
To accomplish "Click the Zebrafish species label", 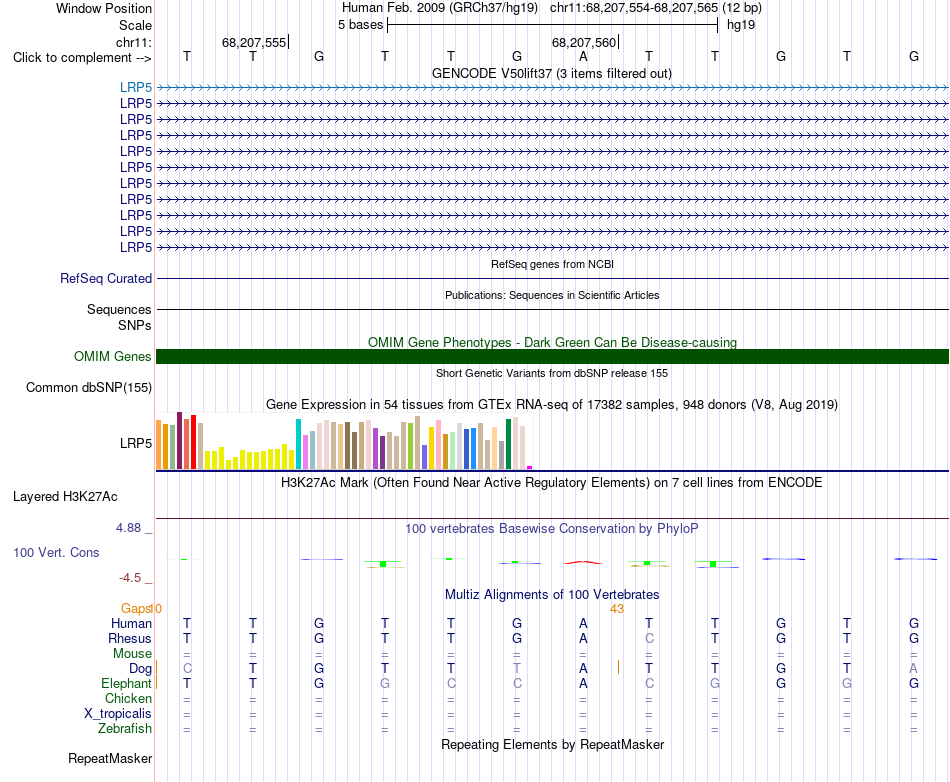I will coord(125,729).
